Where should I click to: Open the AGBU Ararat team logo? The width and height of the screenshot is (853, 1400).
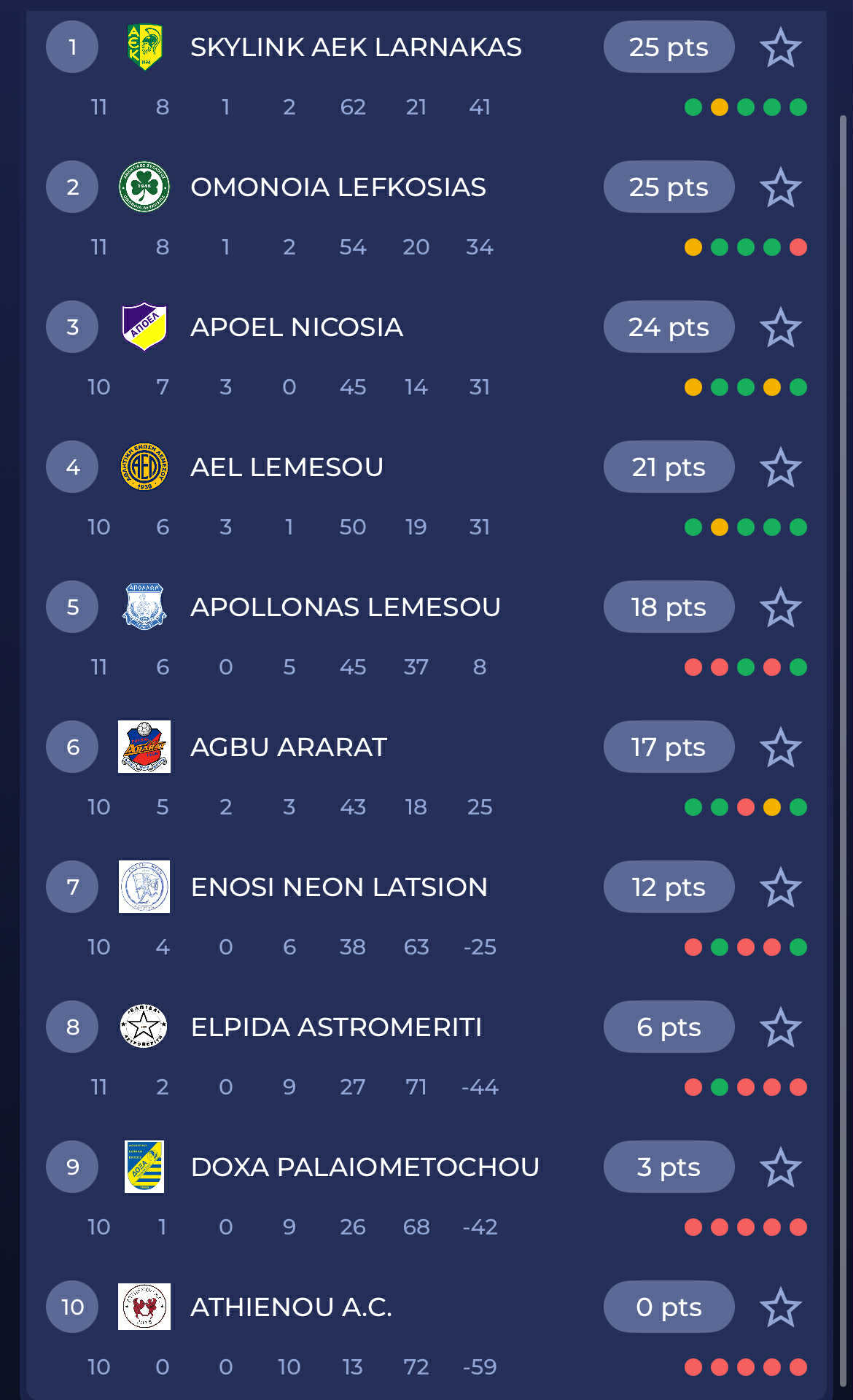pyautogui.click(x=144, y=747)
